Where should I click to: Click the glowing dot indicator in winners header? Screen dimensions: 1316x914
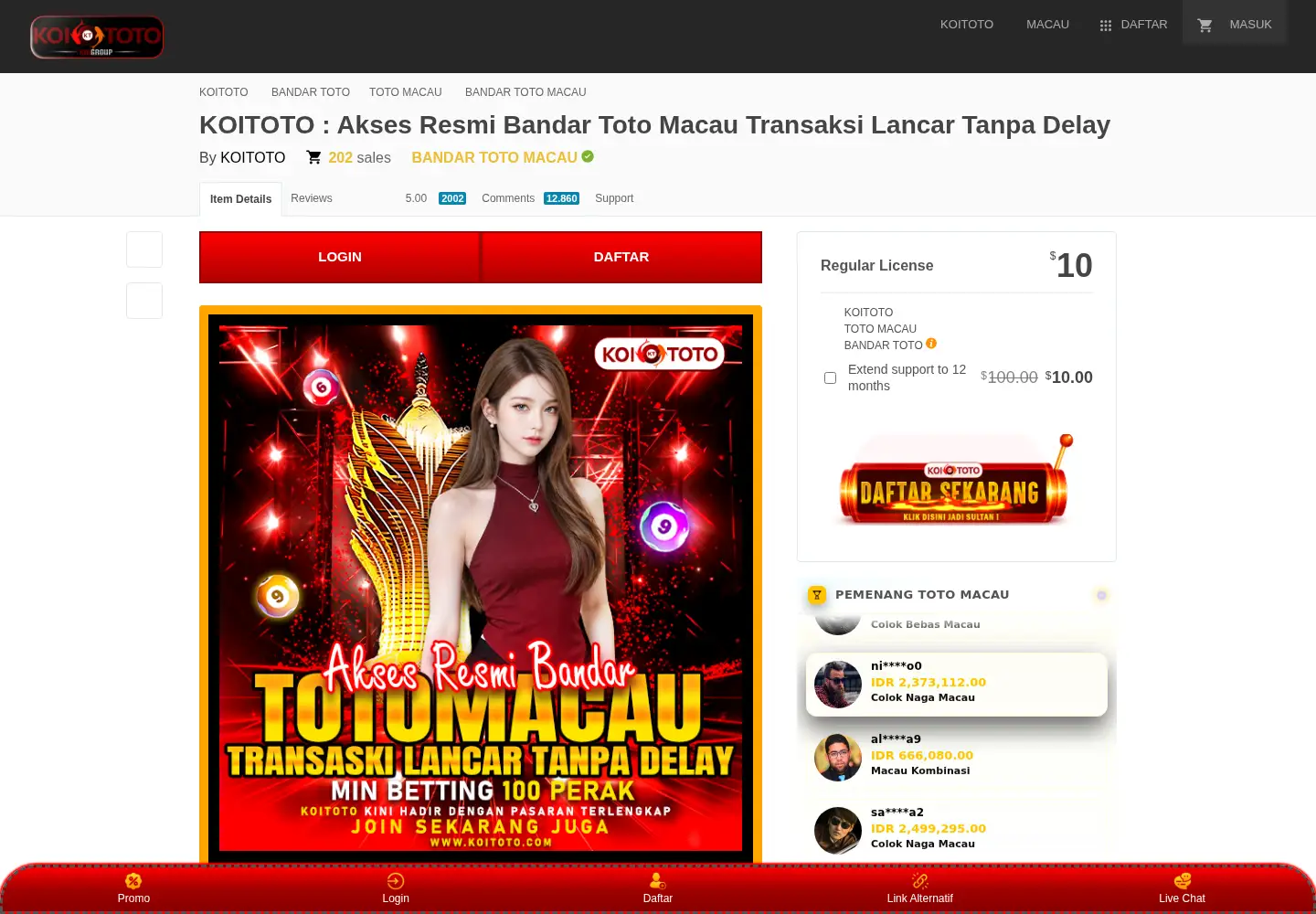1101,595
